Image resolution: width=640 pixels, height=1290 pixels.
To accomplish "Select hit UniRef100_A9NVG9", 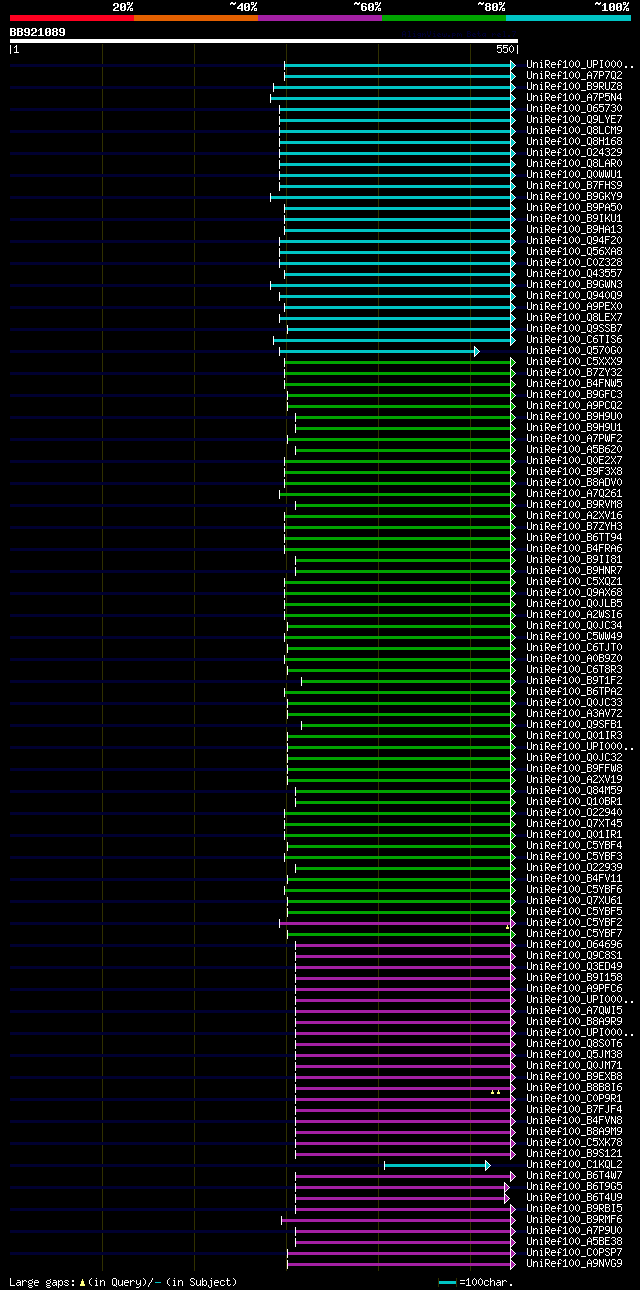I will 574,1263.
